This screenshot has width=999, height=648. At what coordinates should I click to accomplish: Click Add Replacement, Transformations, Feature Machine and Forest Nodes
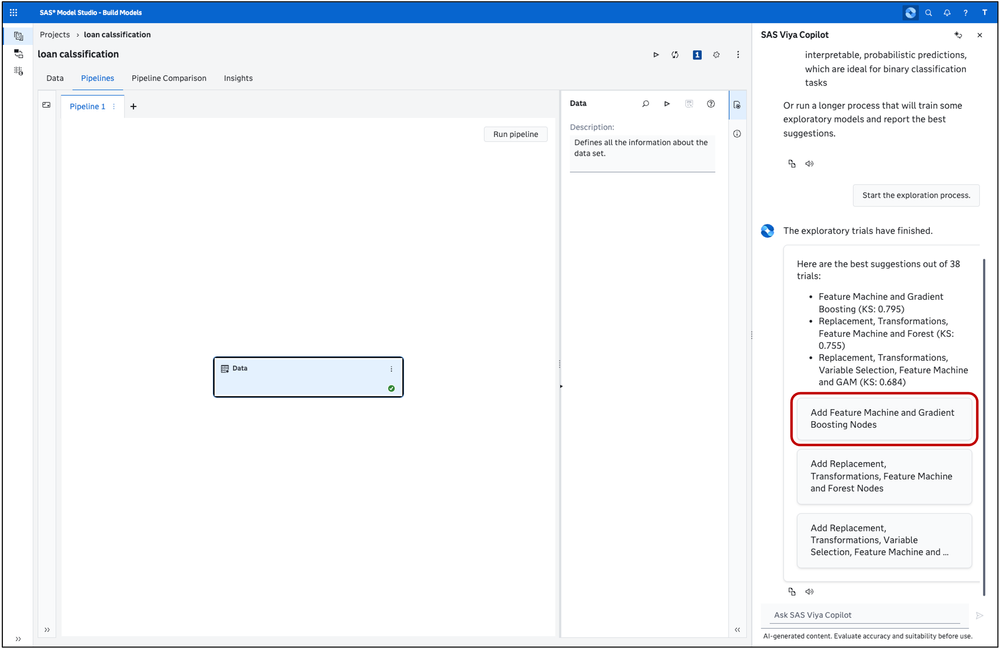884,476
